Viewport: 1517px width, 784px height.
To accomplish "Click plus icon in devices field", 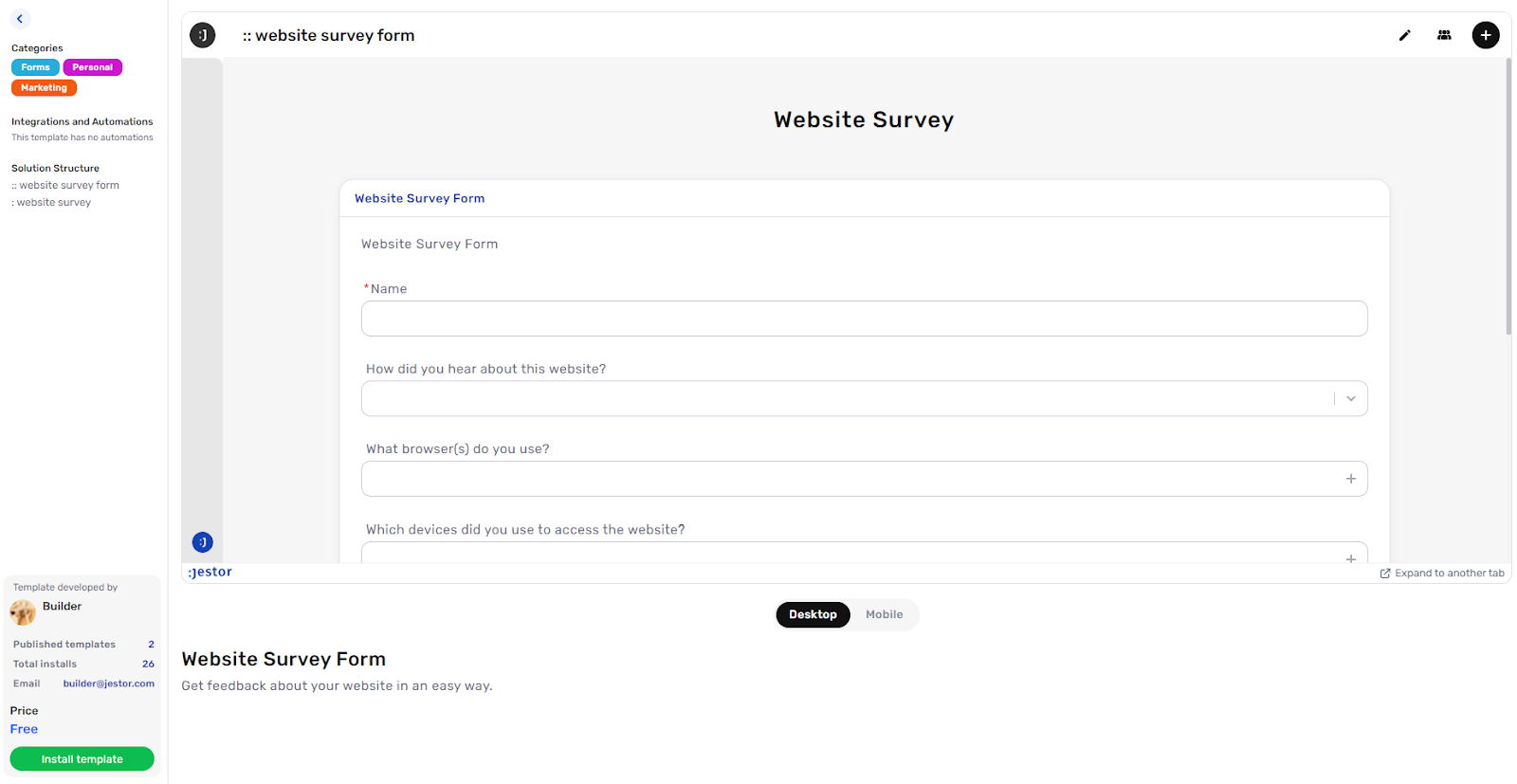I will coord(1351,558).
